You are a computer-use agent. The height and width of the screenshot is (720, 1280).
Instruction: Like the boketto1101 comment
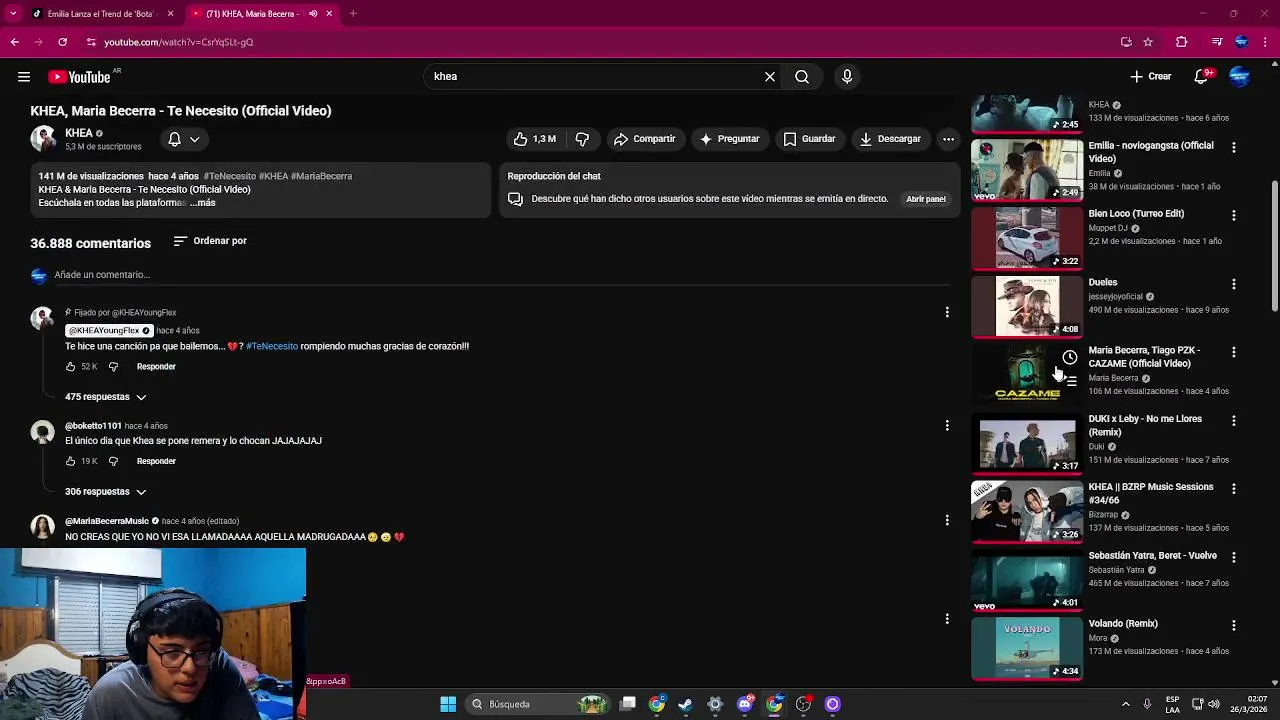pos(70,461)
